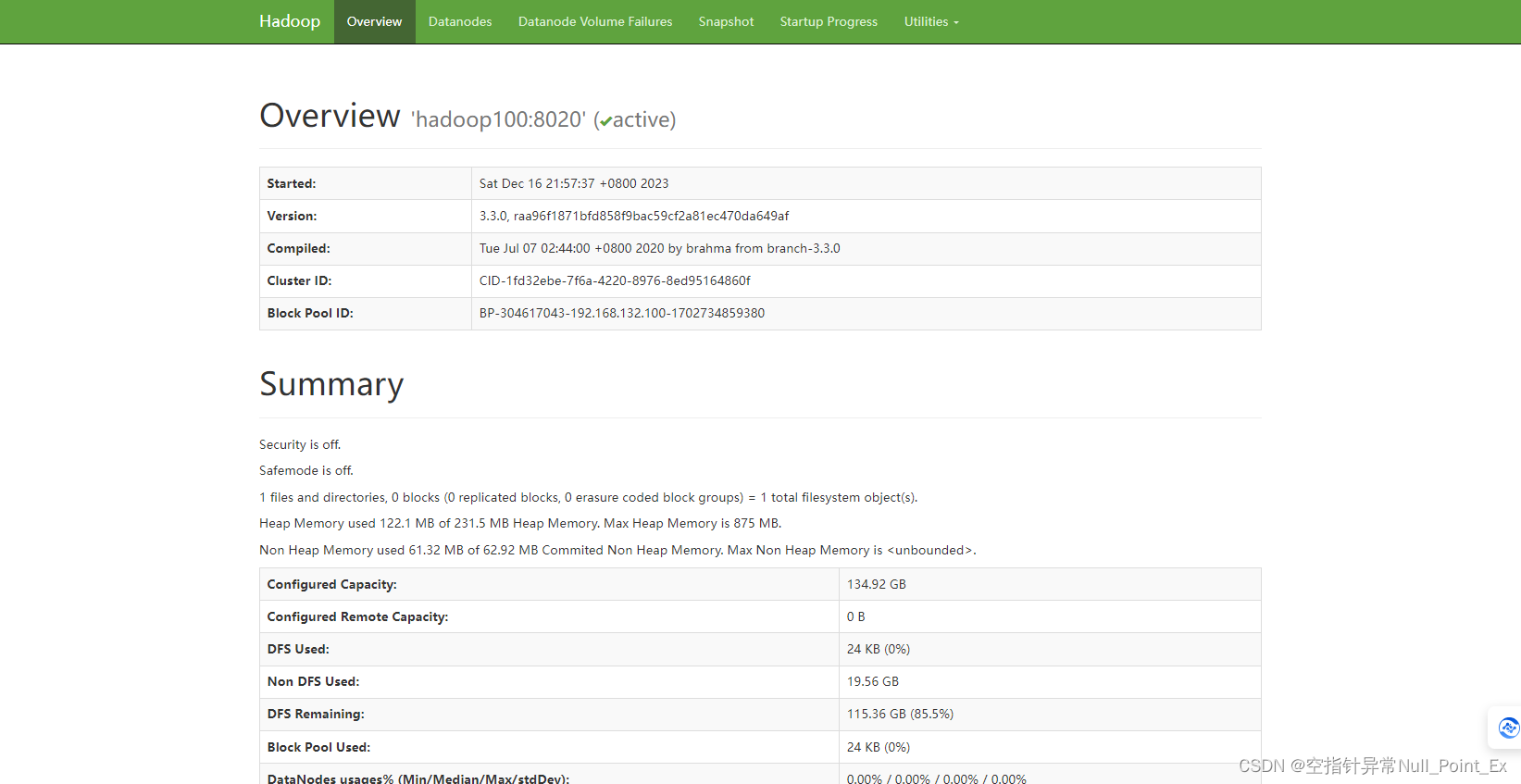Screen dimensions: 1521x784
Task: Click the 'DFS Used:' label
Action: pos(298,649)
